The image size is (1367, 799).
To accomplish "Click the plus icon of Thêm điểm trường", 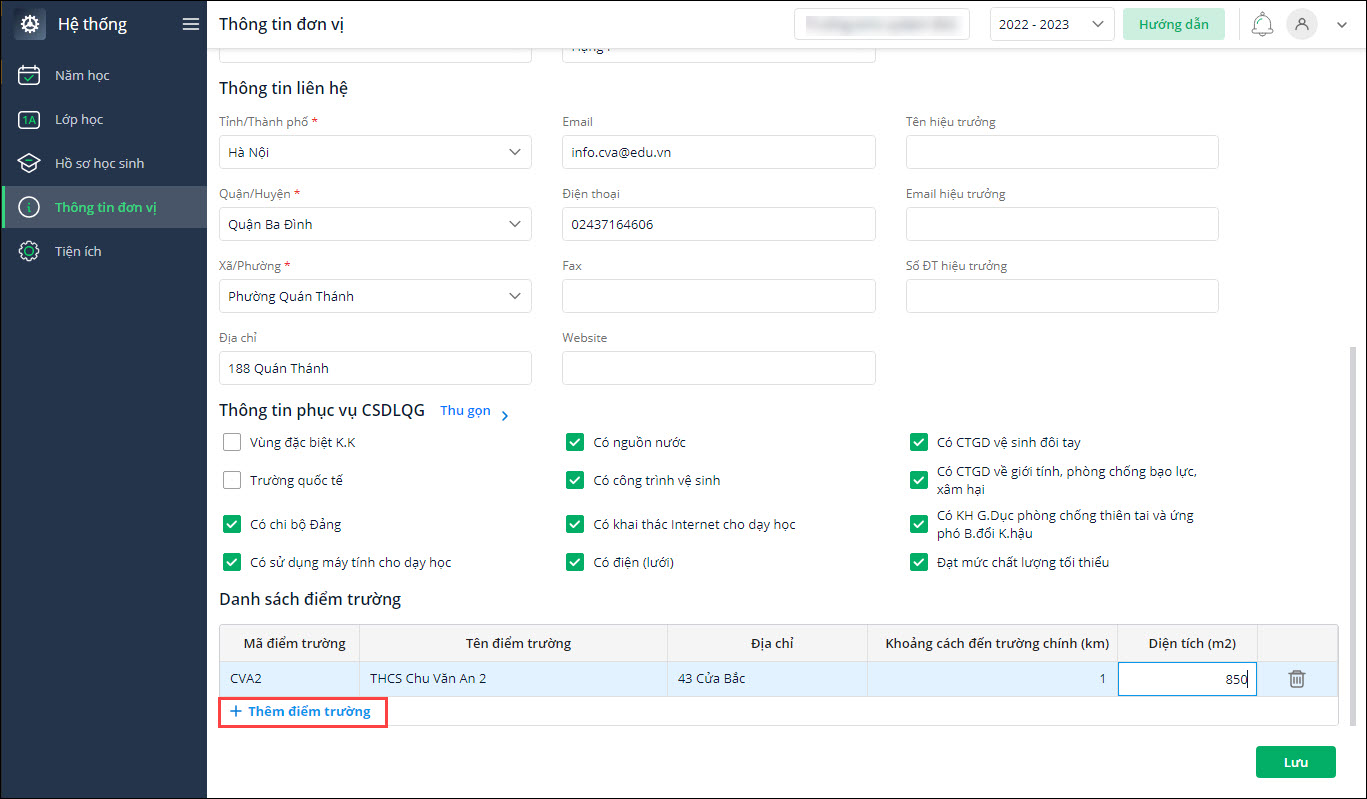I will [x=236, y=712].
